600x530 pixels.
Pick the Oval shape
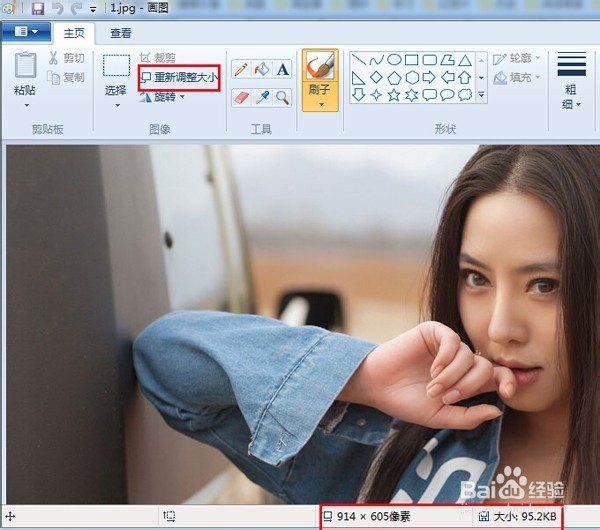[x=394, y=60]
